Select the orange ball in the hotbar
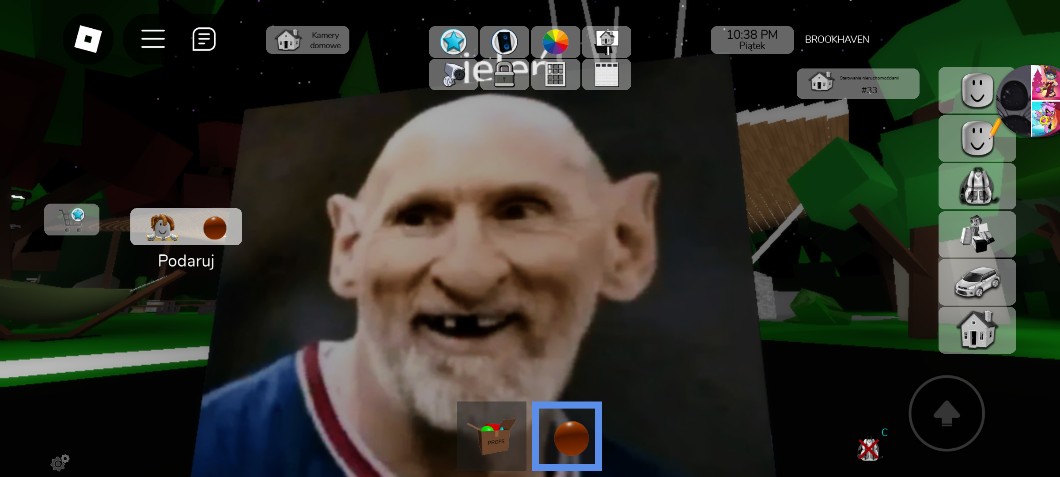This screenshot has width=1060, height=477. click(567, 436)
